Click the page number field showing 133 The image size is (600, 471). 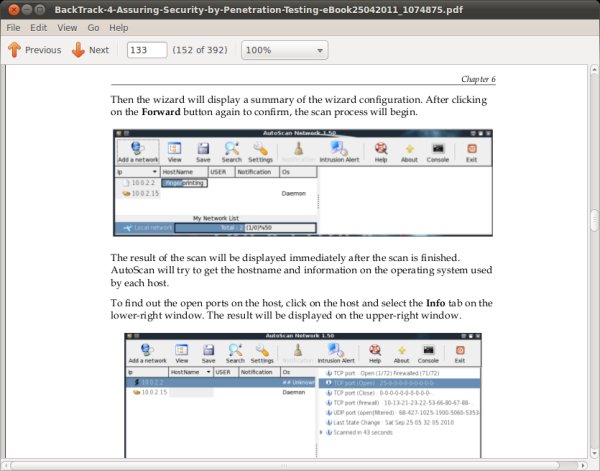tap(147, 50)
